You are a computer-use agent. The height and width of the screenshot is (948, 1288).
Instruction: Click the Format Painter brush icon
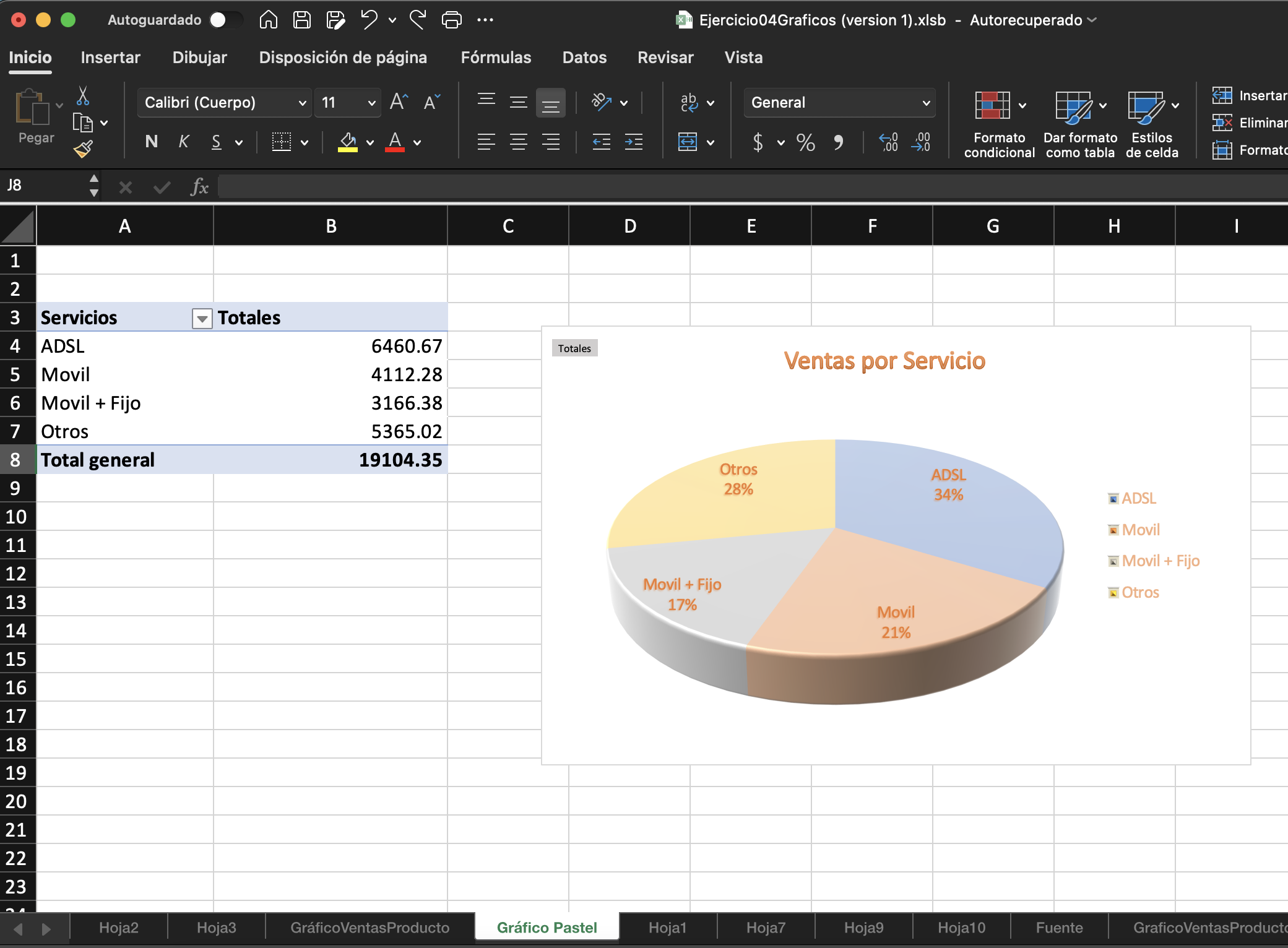[83, 149]
